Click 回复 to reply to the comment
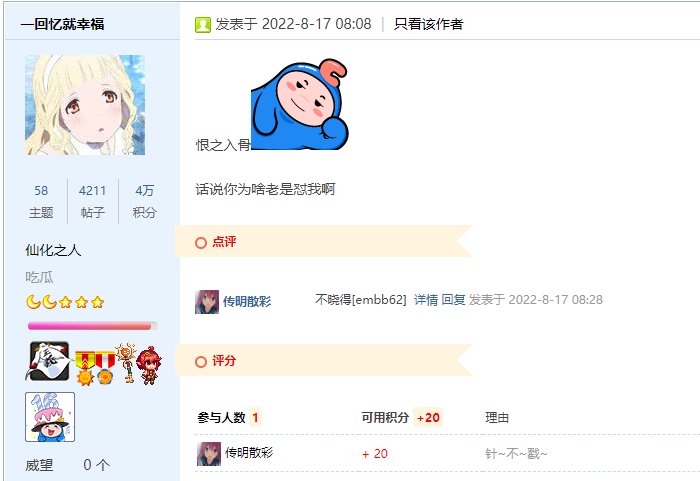 tap(453, 300)
